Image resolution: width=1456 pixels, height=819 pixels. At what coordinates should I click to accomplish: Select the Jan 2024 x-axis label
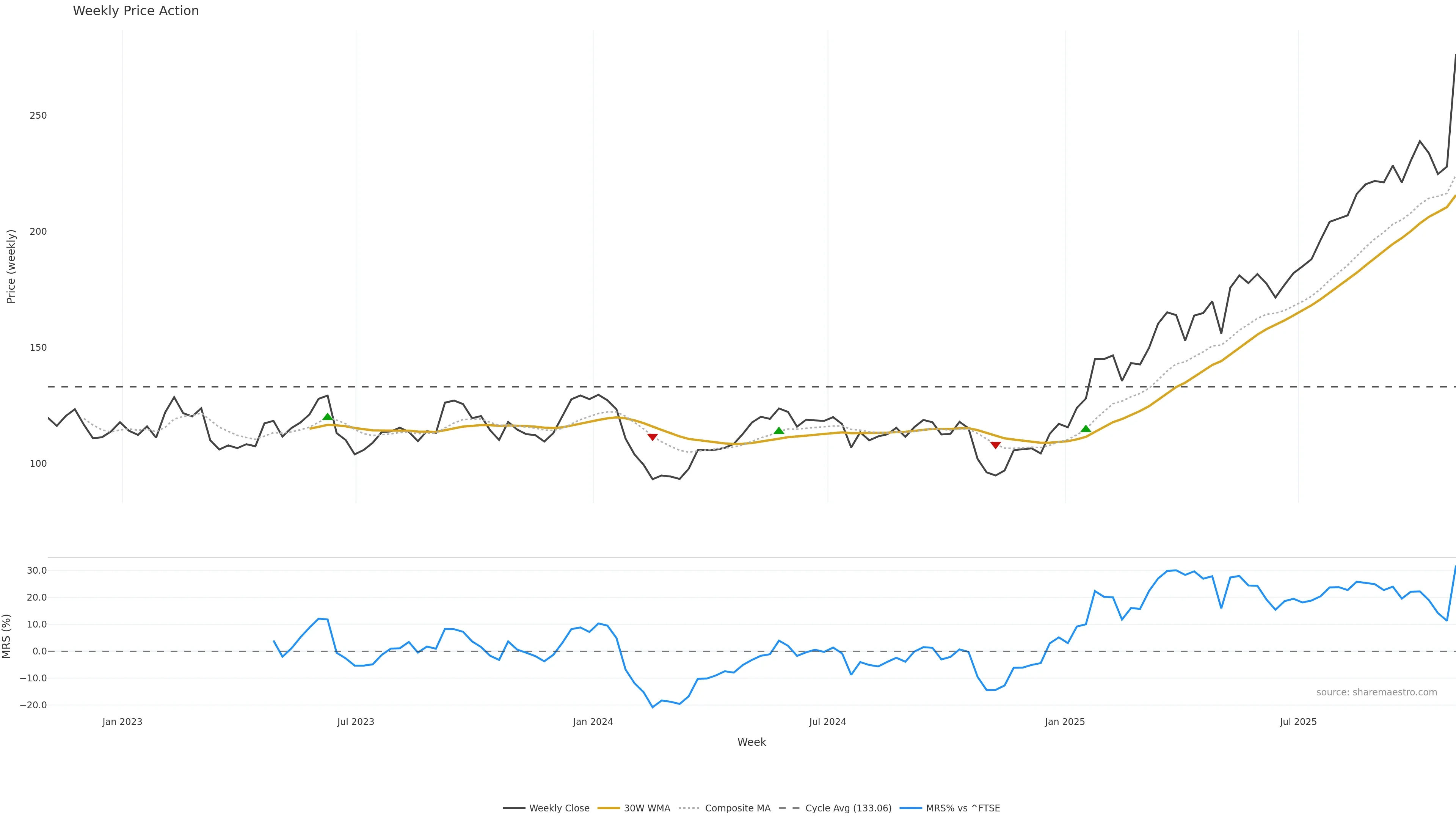(x=592, y=722)
